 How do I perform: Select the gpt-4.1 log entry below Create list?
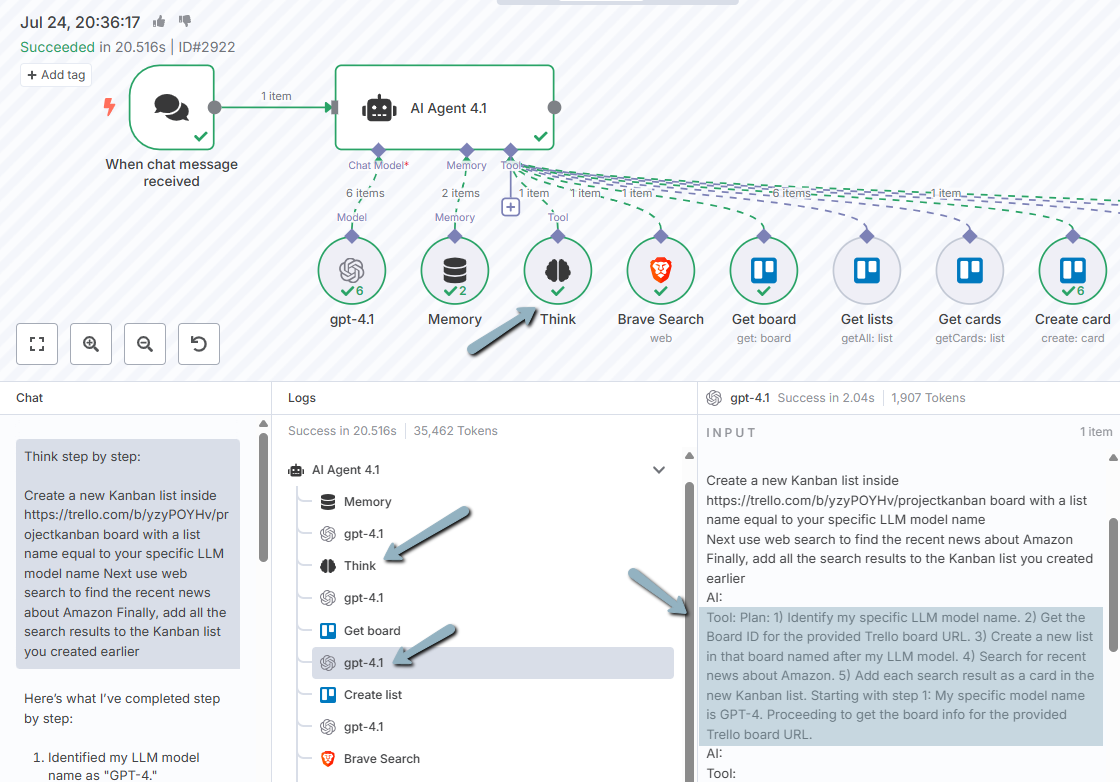pos(493,727)
